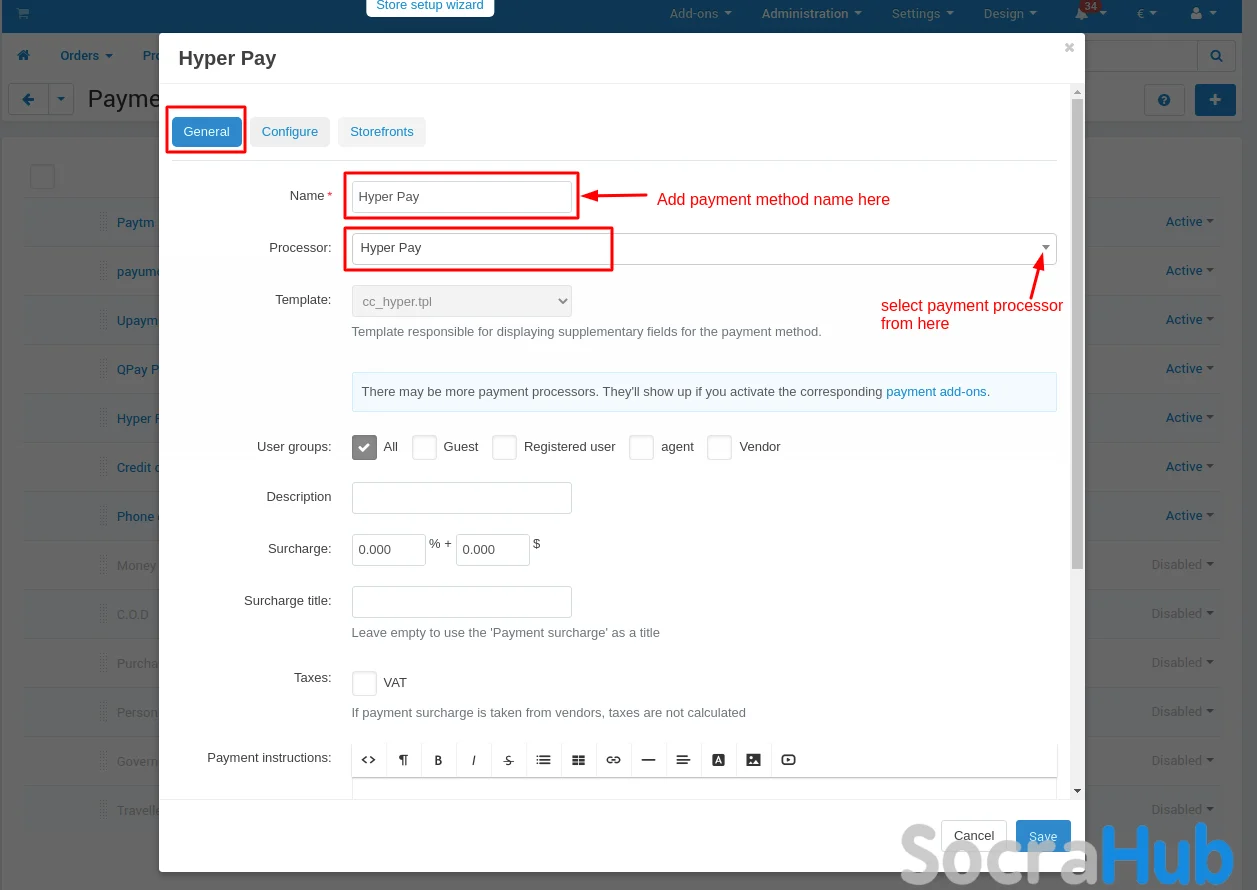Click scrollbar down arrow in dialog
The height and width of the screenshot is (890, 1257).
(1077, 791)
